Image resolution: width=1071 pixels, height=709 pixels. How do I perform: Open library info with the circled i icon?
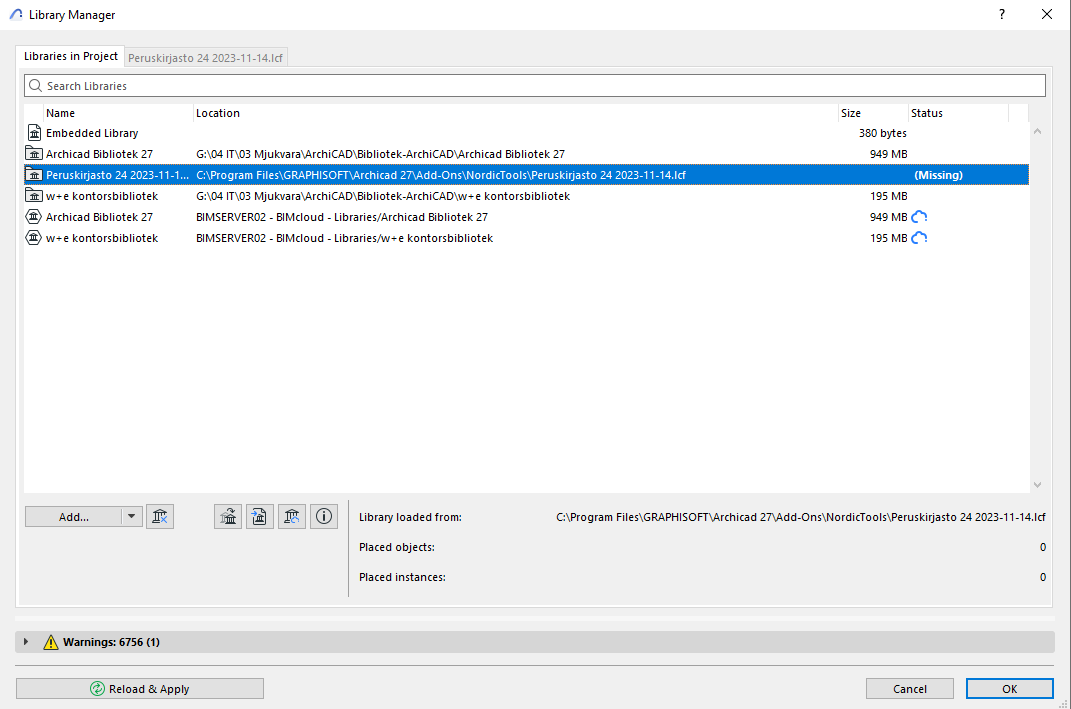coord(323,516)
